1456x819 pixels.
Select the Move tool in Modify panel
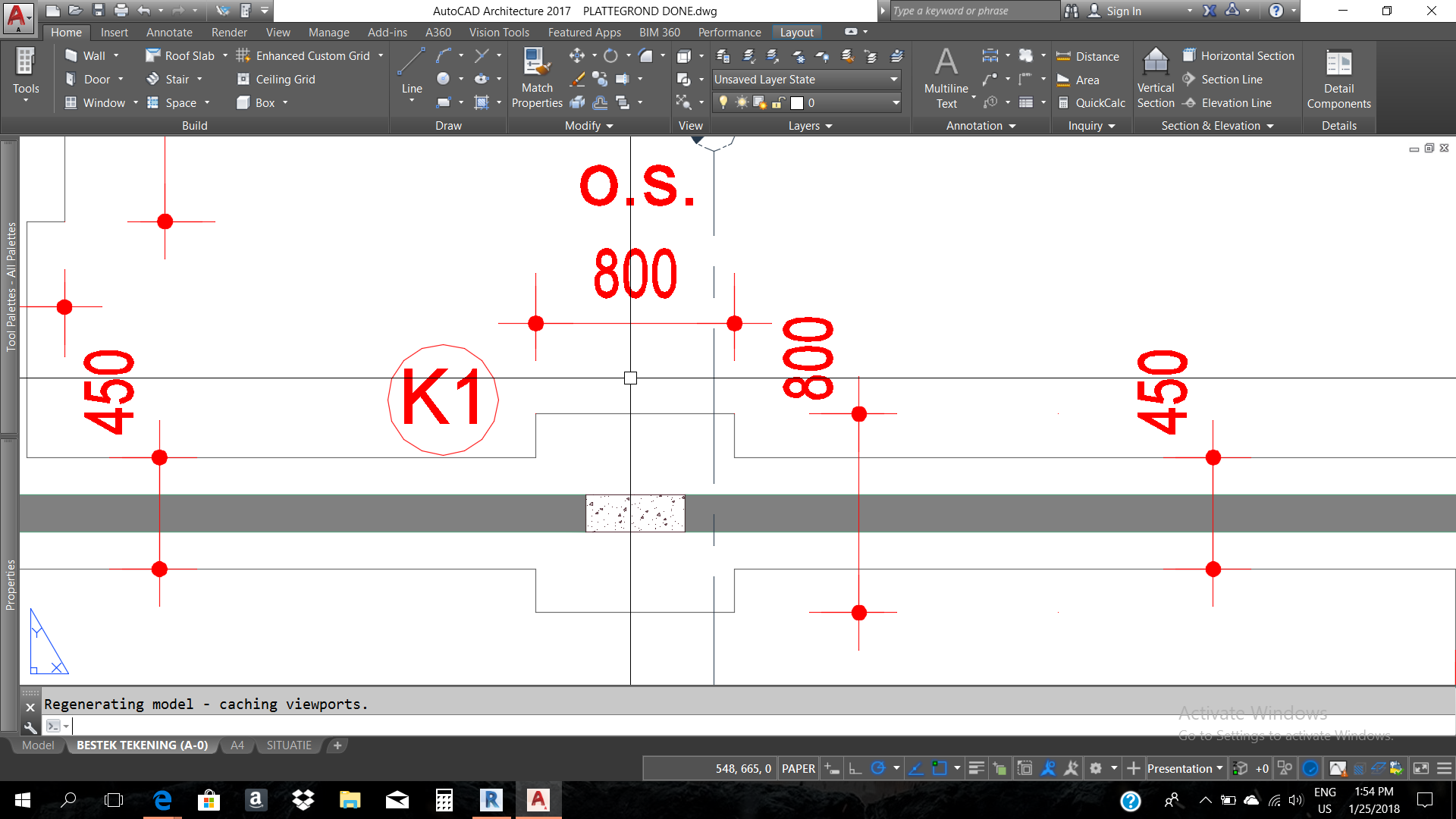coord(576,55)
